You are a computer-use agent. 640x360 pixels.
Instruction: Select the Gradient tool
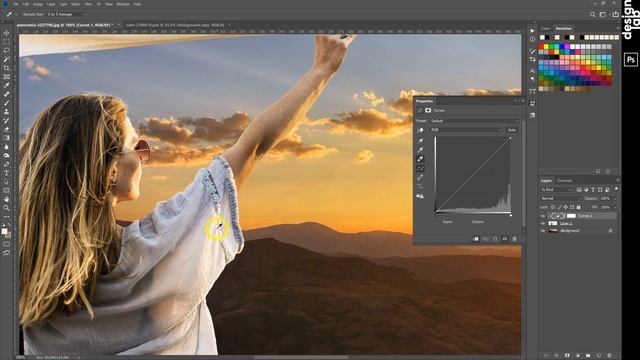pyautogui.click(x=6, y=138)
